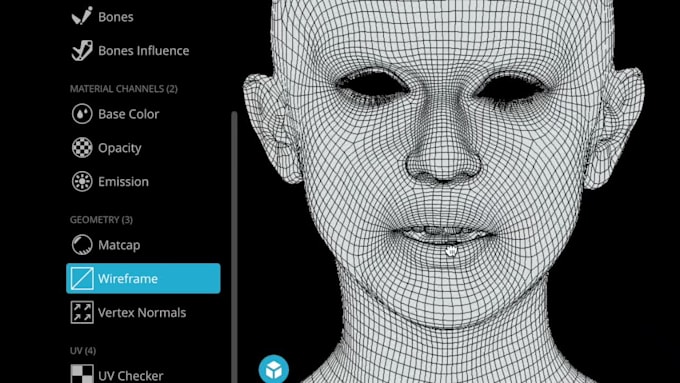680x383 pixels.
Task: Click the Bones brush icon
Action: coord(82,16)
